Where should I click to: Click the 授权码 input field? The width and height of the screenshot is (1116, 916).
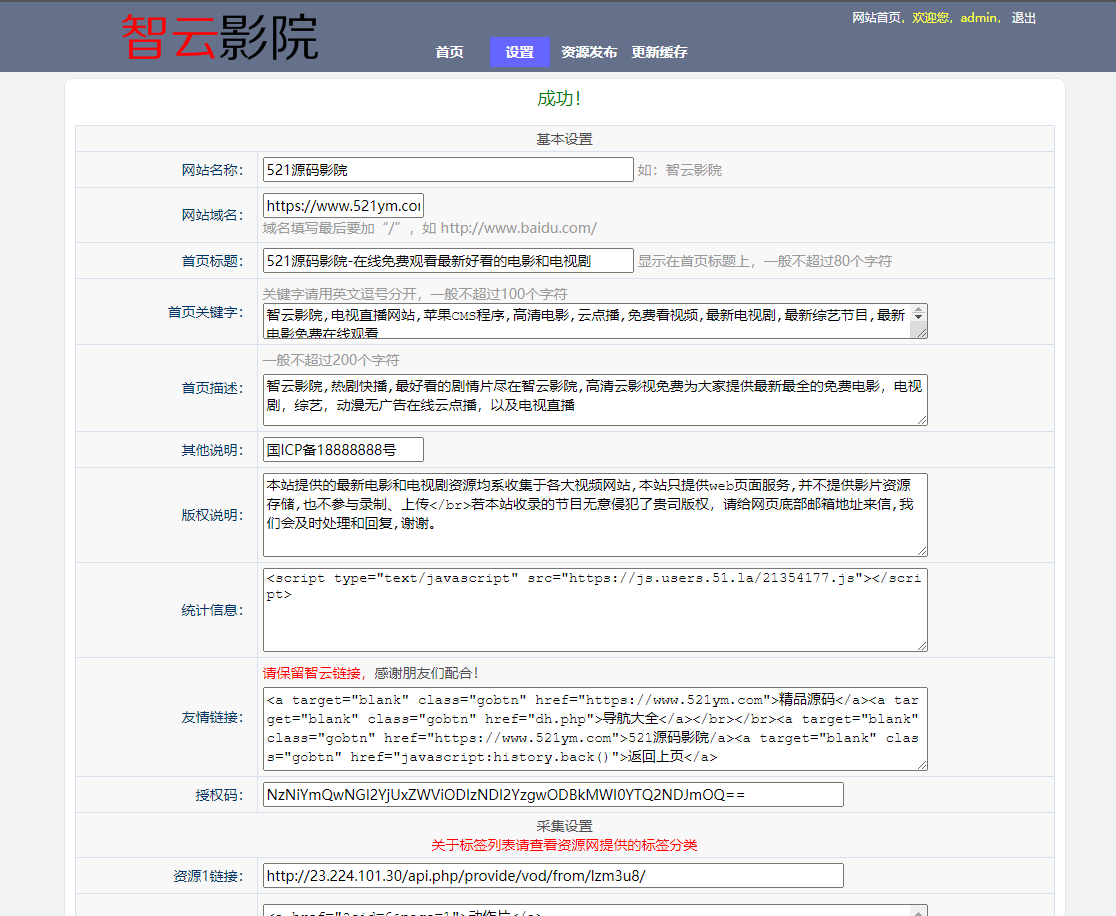tap(553, 795)
